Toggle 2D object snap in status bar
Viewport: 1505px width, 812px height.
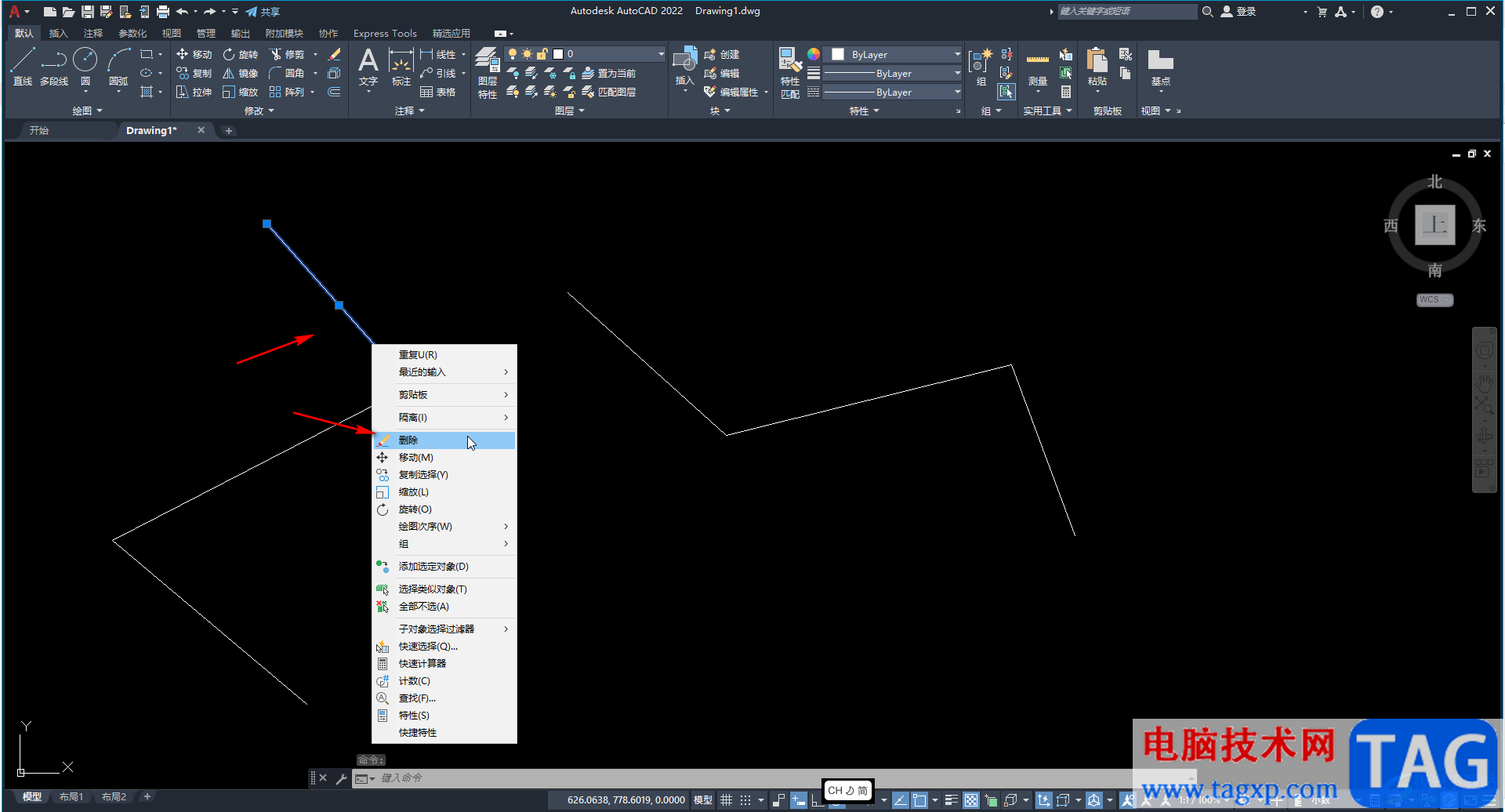coord(919,800)
